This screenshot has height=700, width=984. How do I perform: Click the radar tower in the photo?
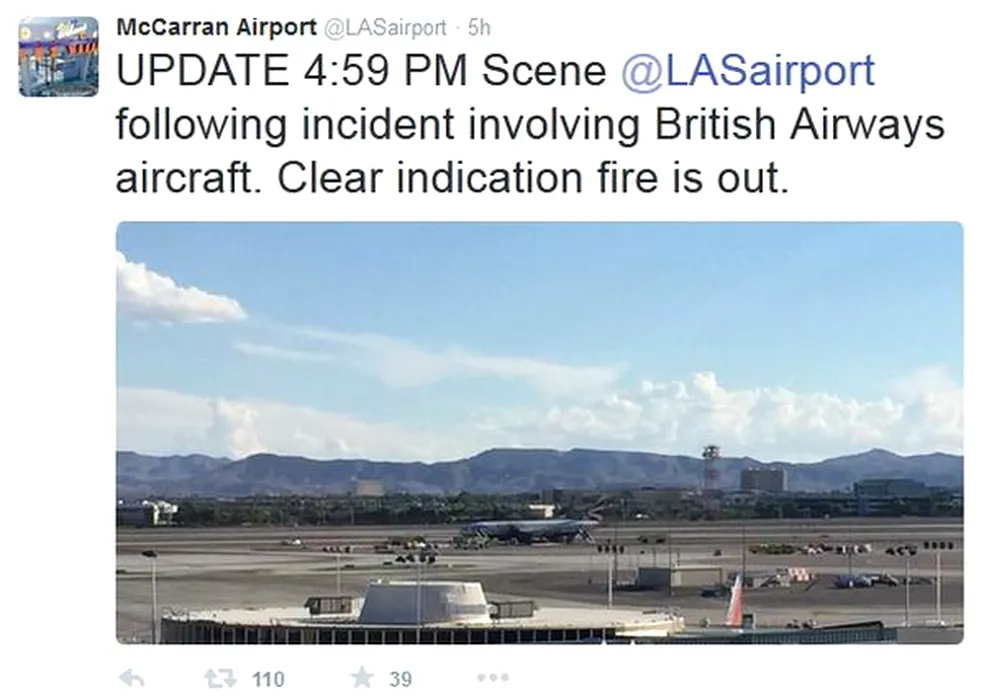click(x=711, y=470)
